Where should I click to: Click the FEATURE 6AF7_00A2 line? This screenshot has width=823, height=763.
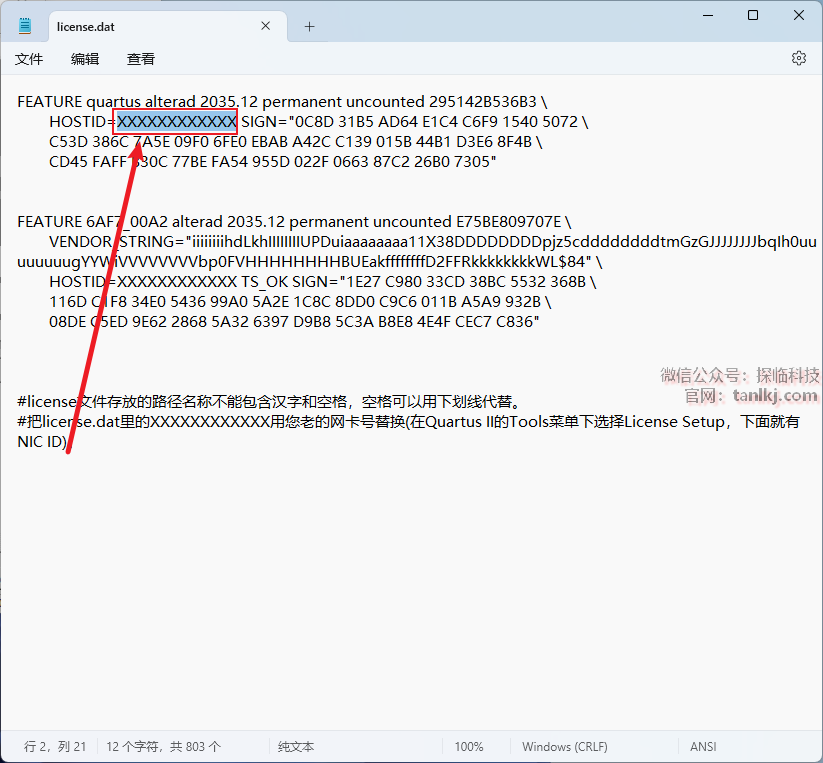[x=294, y=221]
